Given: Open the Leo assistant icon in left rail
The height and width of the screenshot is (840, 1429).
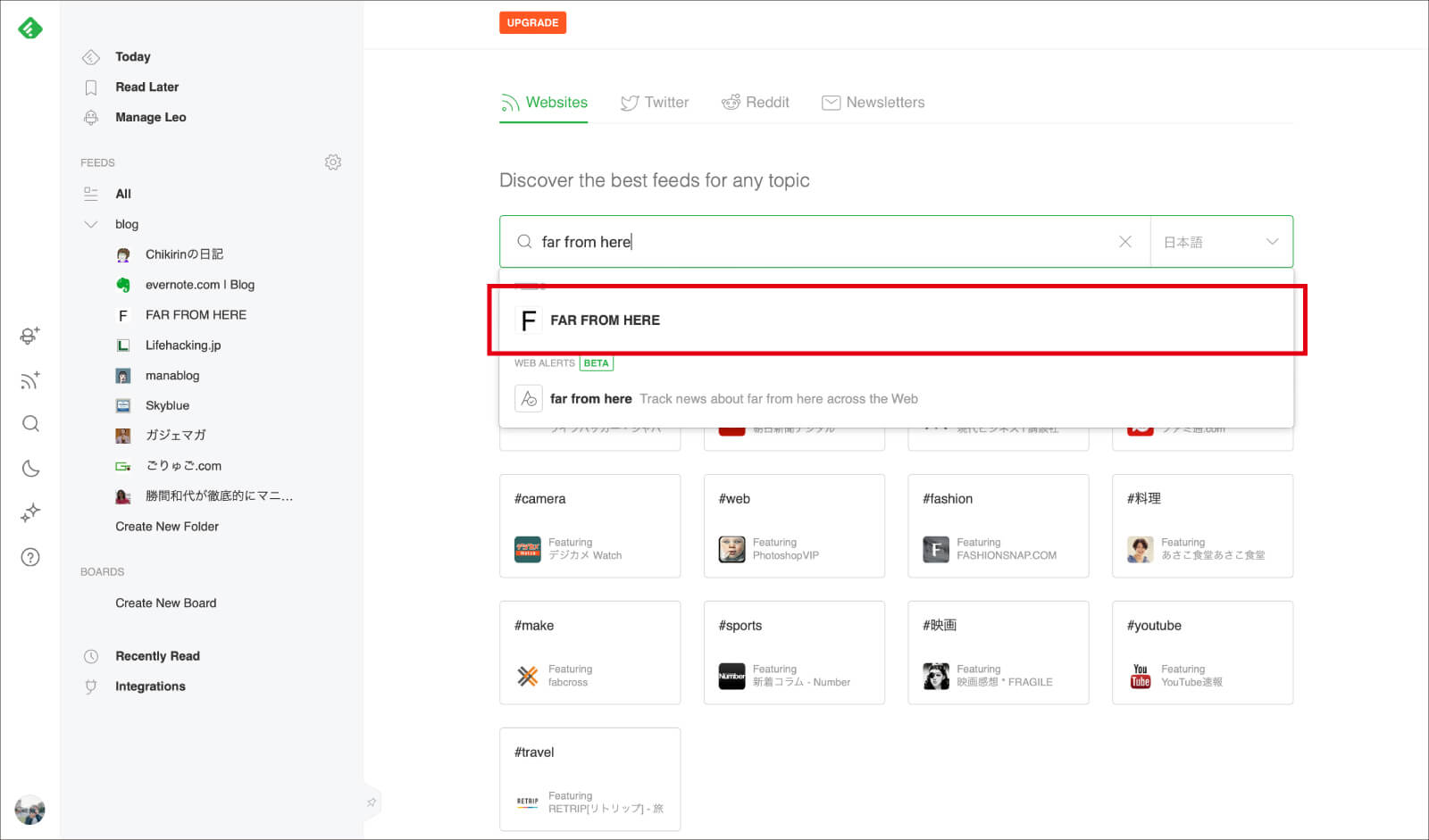Looking at the screenshot, I should pyautogui.click(x=29, y=336).
